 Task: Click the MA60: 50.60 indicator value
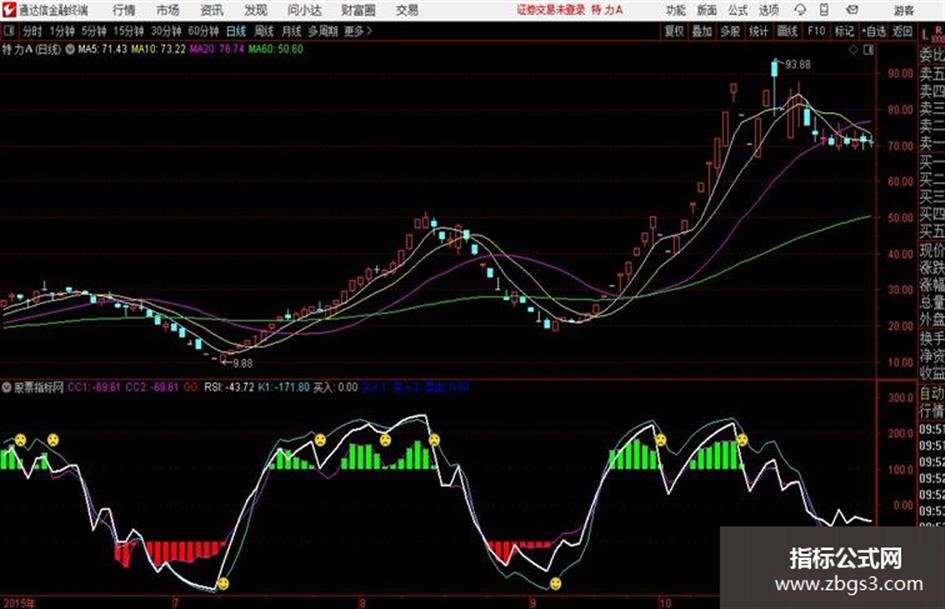pos(275,49)
